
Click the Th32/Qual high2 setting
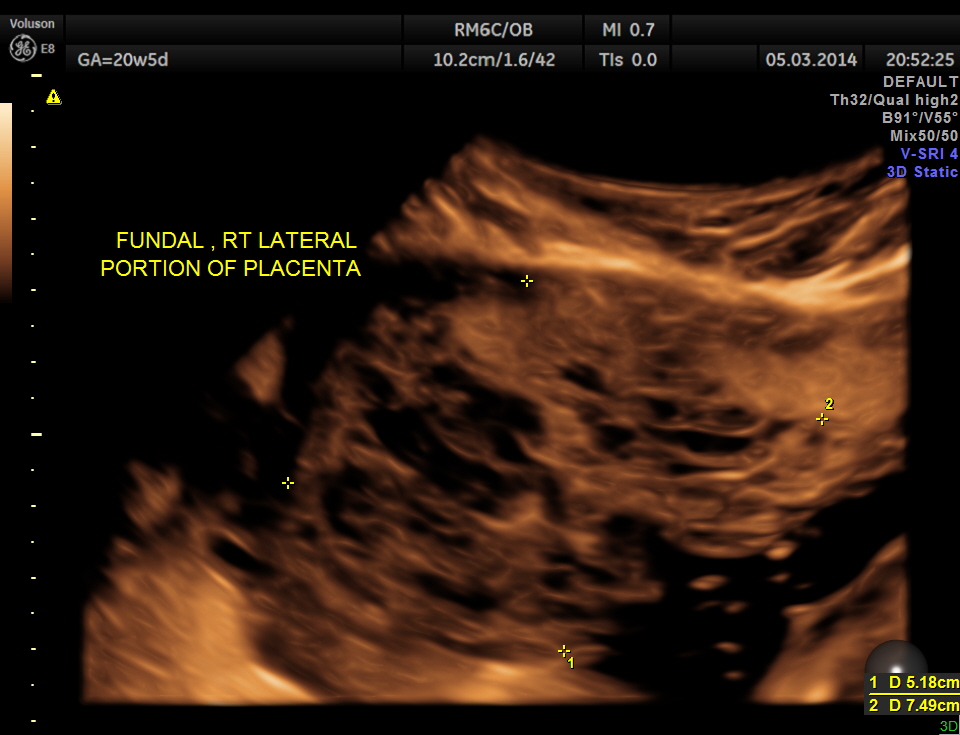[x=893, y=100]
